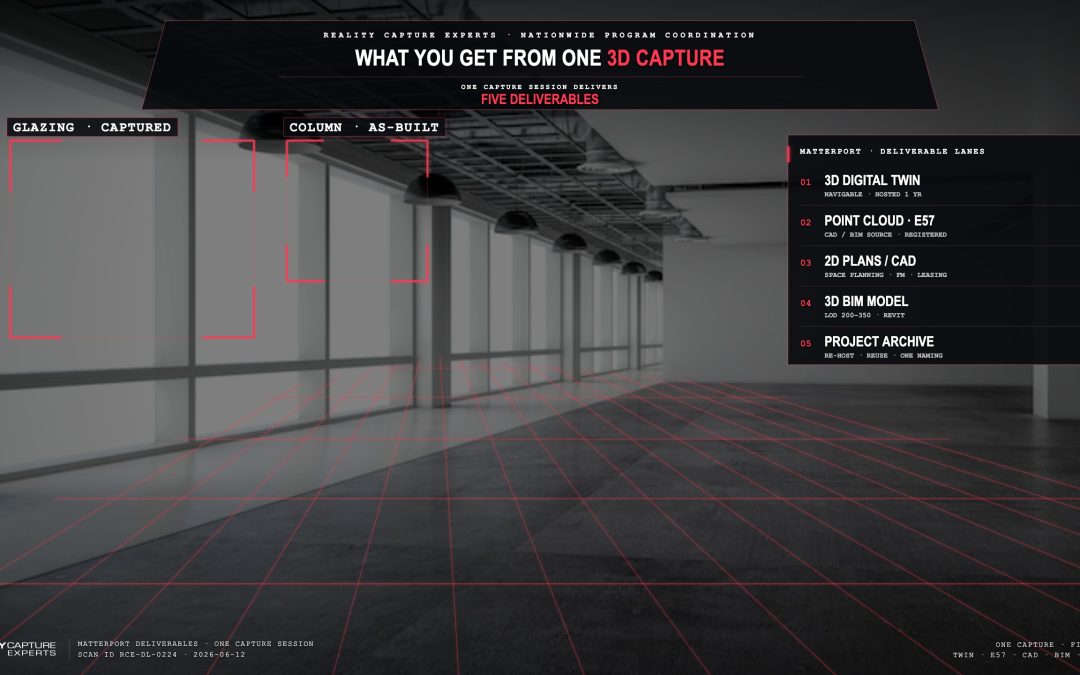1080x675 pixels.
Task: Click number '03' beside 2D Plans
Action: 805,263
